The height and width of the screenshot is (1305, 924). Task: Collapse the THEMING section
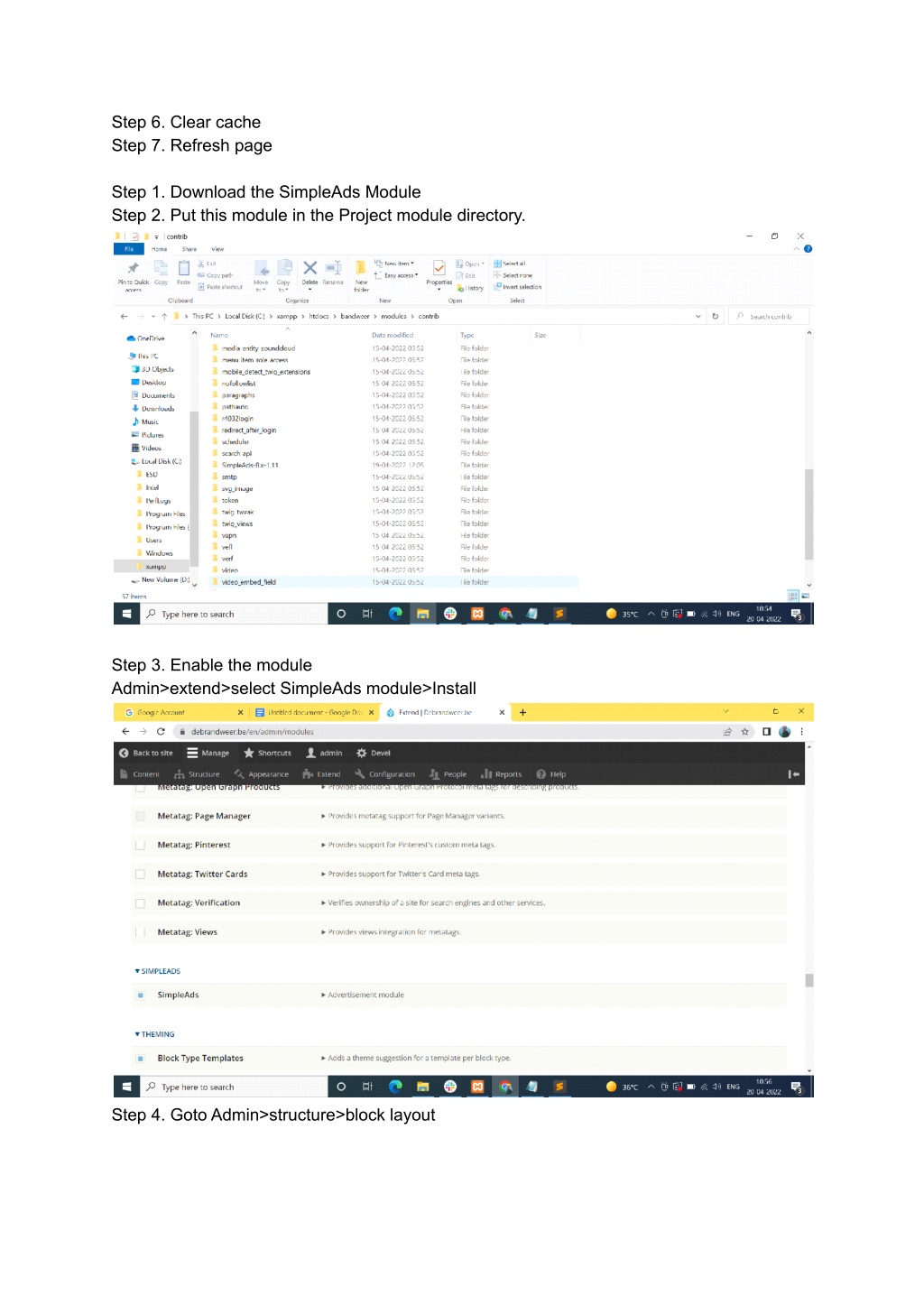point(155,1034)
